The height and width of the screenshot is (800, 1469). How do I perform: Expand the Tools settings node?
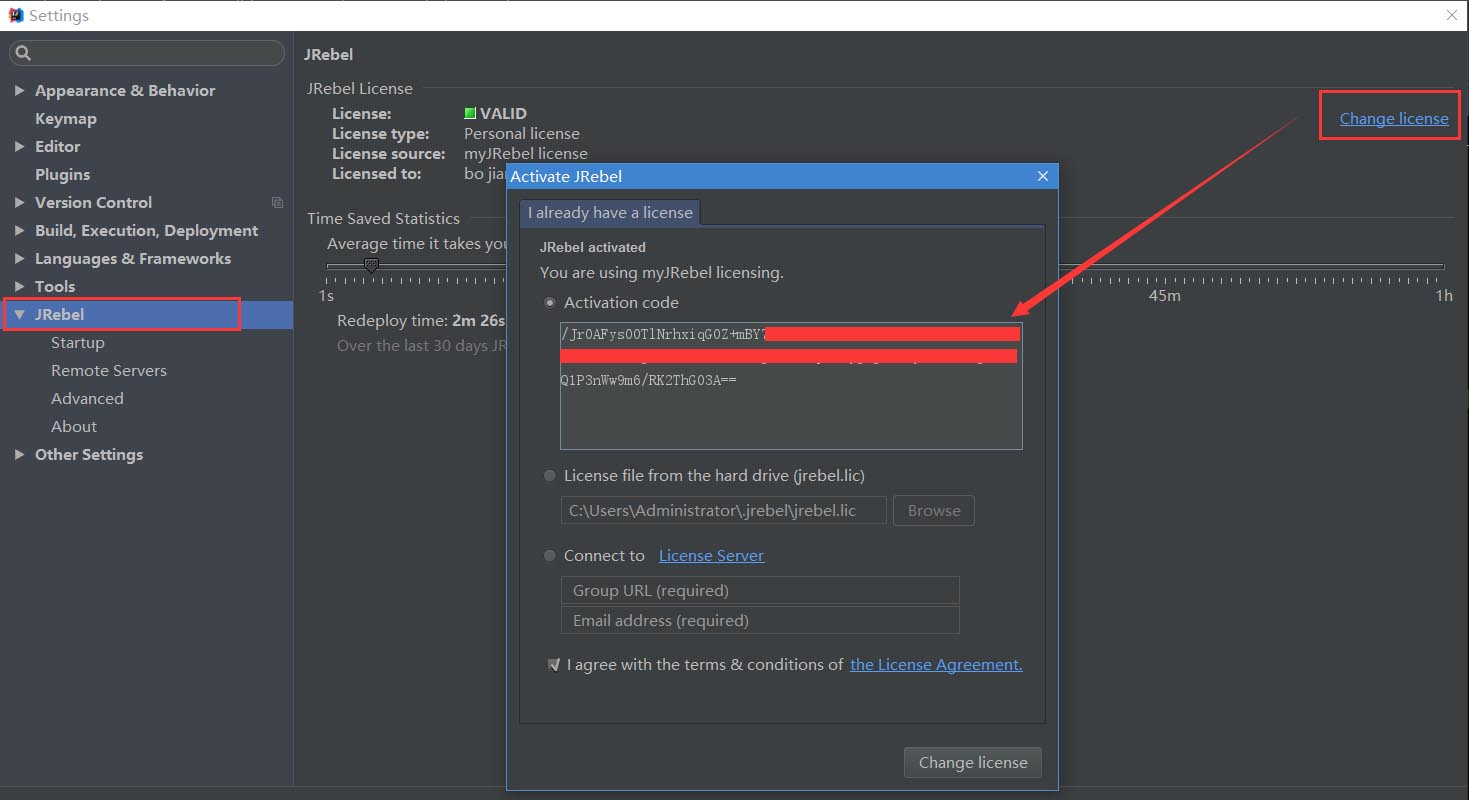click(x=19, y=286)
